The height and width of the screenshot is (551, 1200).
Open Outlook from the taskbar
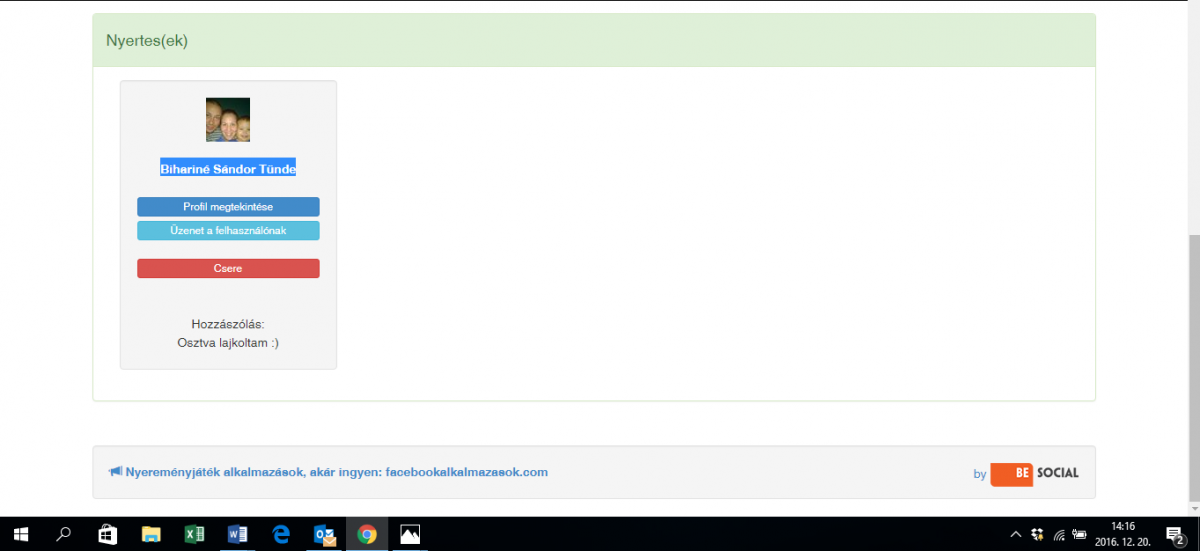[x=324, y=534]
